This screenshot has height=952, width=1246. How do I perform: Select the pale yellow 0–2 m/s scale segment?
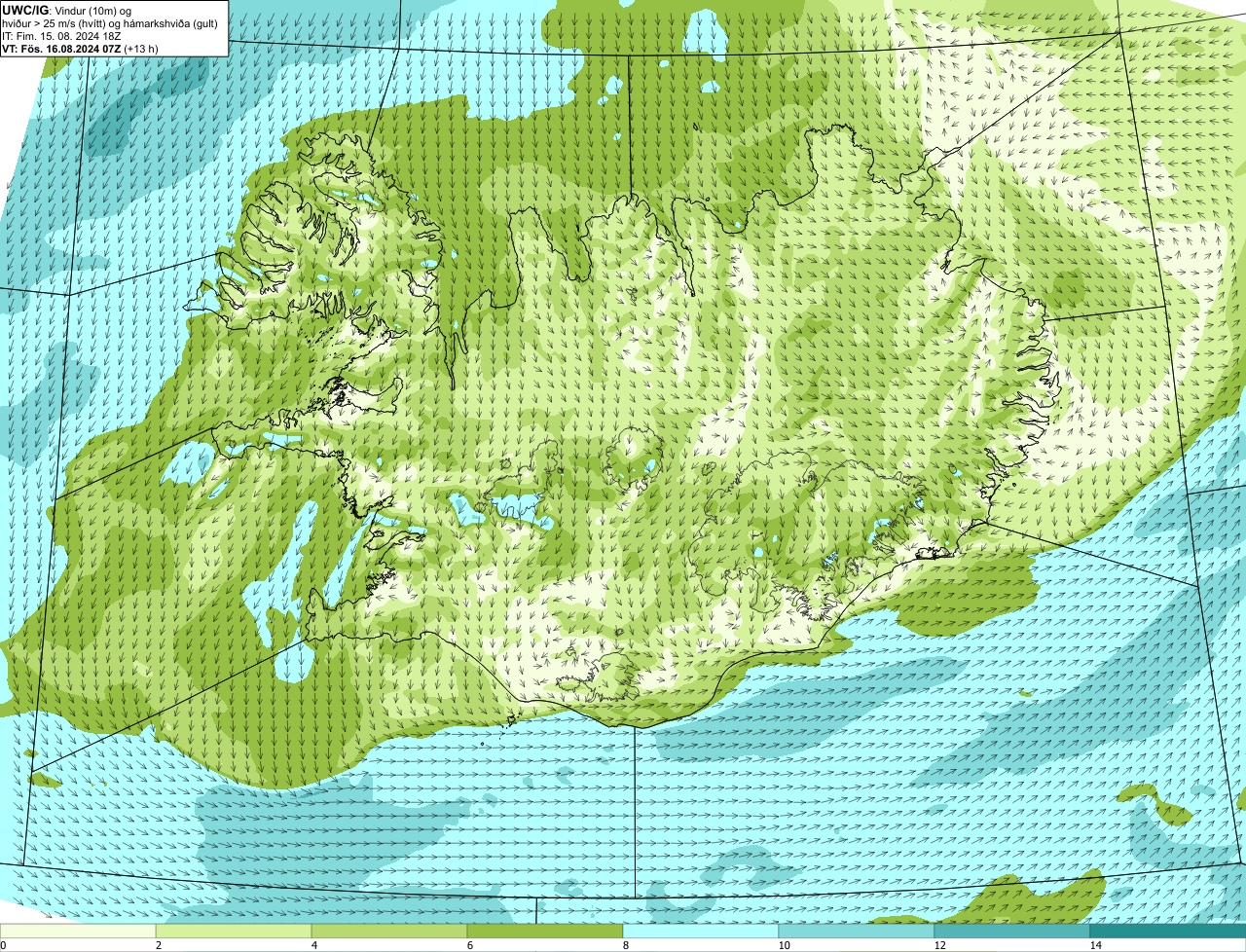click(x=78, y=931)
